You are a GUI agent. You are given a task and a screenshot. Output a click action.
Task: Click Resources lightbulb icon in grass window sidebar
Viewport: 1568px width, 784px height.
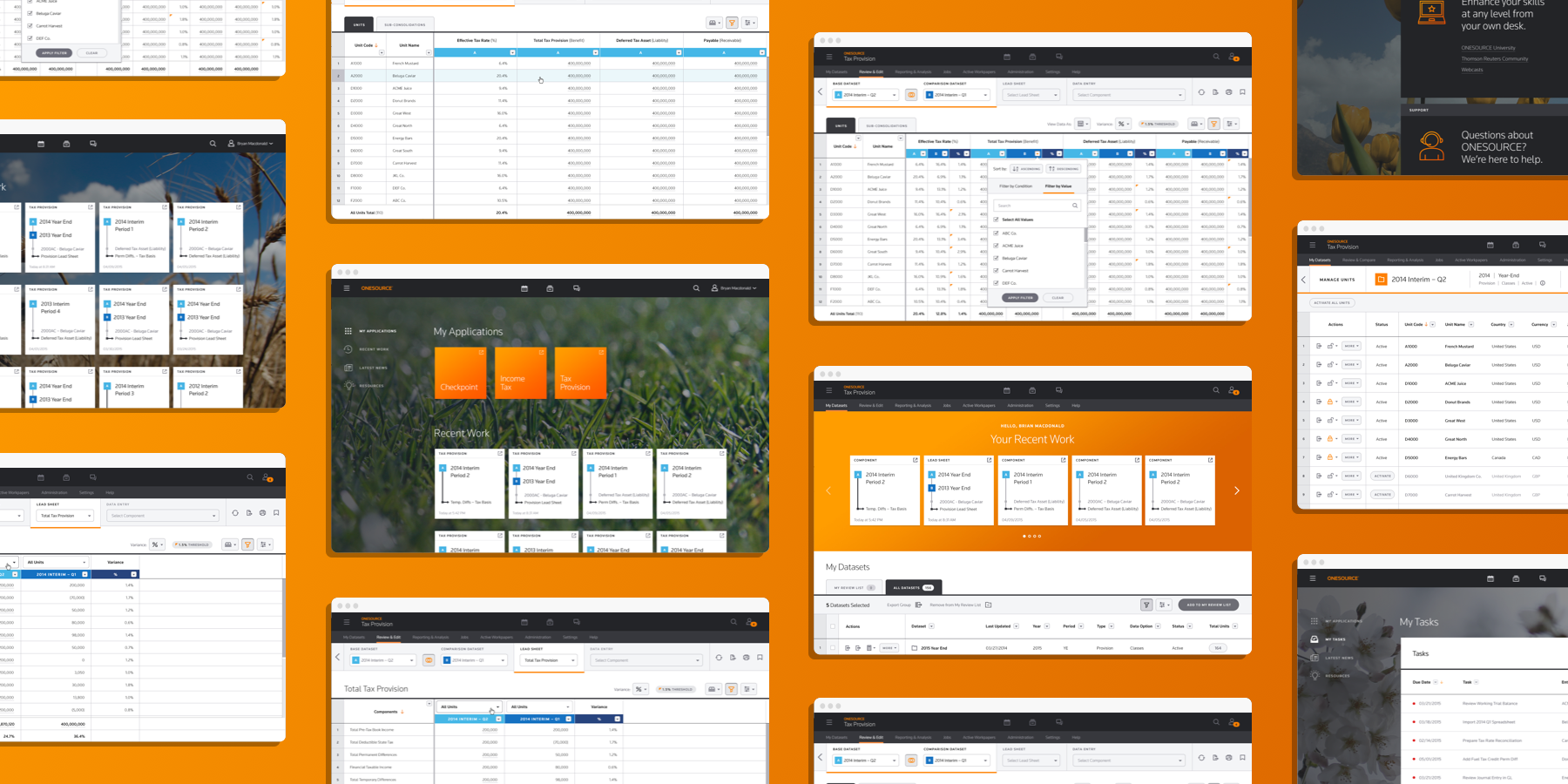pos(348,385)
